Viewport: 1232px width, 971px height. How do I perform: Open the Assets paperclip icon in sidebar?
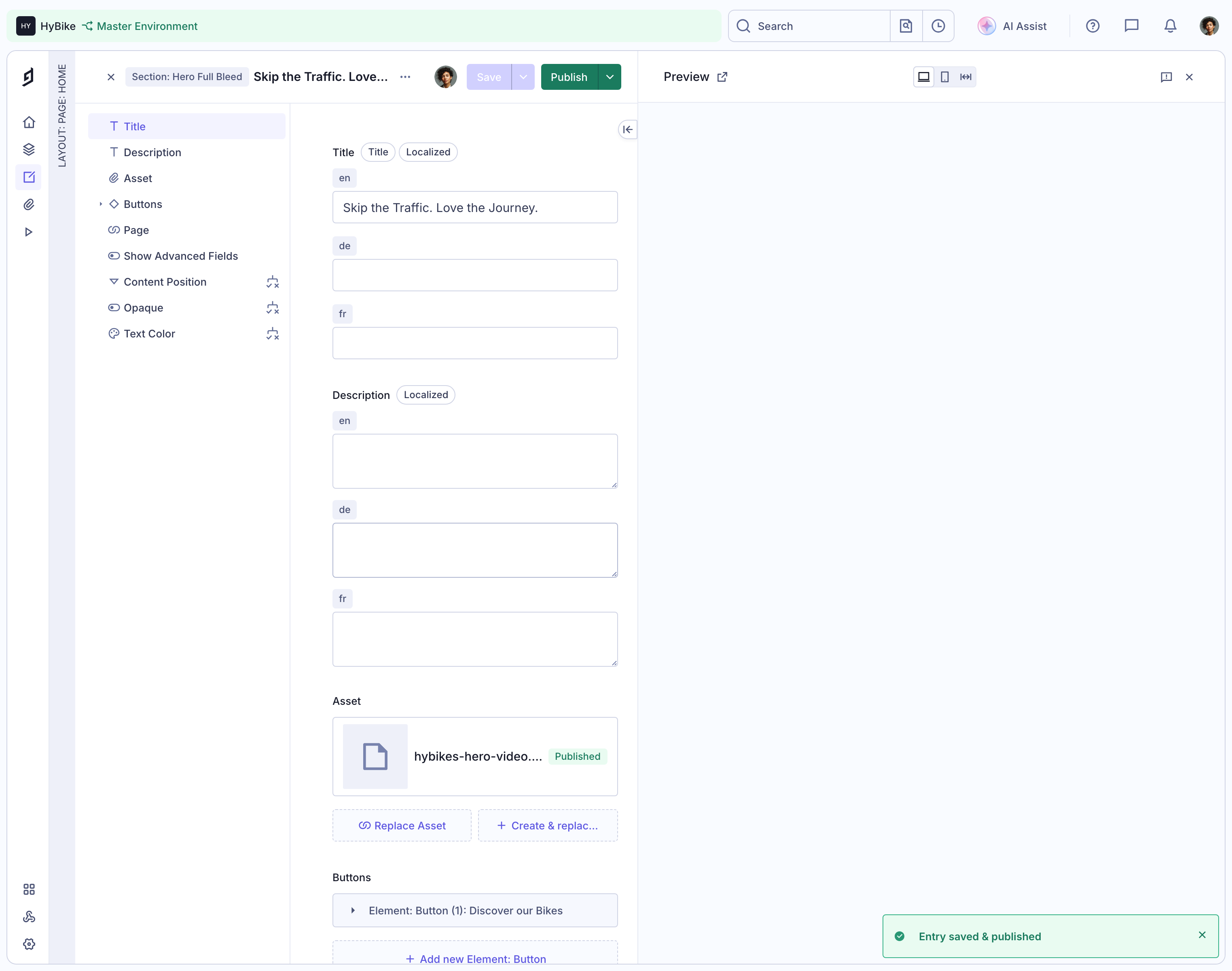[29, 205]
